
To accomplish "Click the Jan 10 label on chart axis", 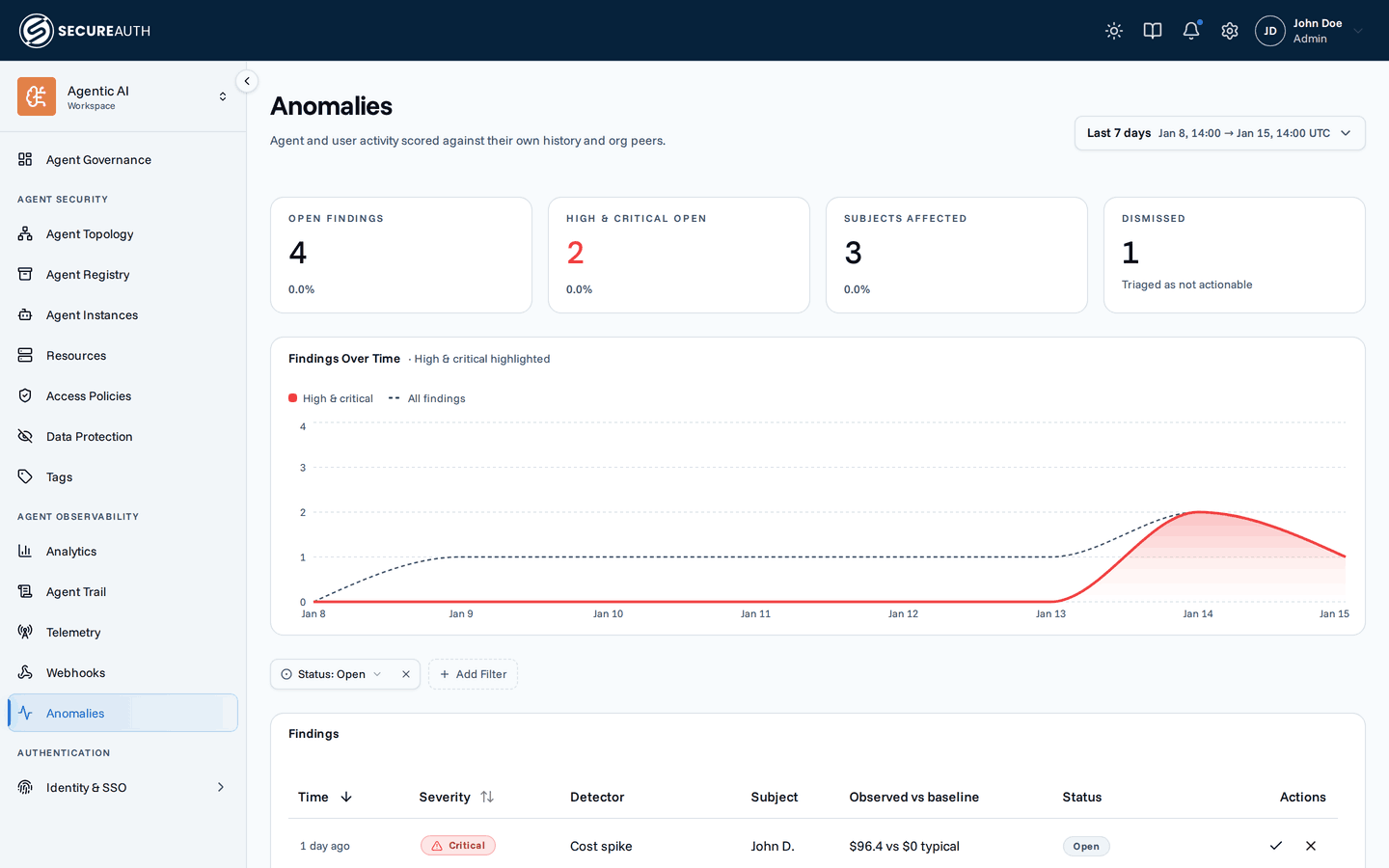I will click(x=608, y=613).
